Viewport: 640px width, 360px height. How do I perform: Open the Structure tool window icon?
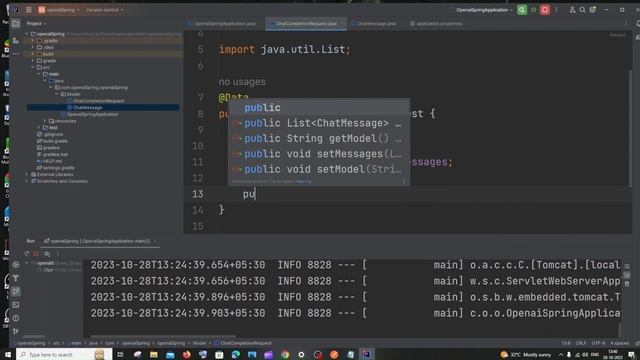tap(16, 41)
